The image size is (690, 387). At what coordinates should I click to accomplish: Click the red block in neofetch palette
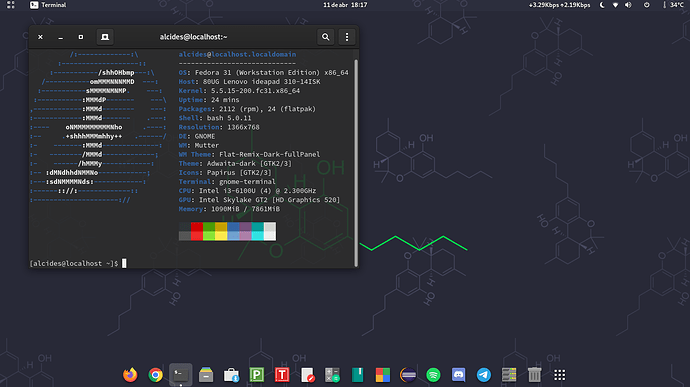pos(197,232)
